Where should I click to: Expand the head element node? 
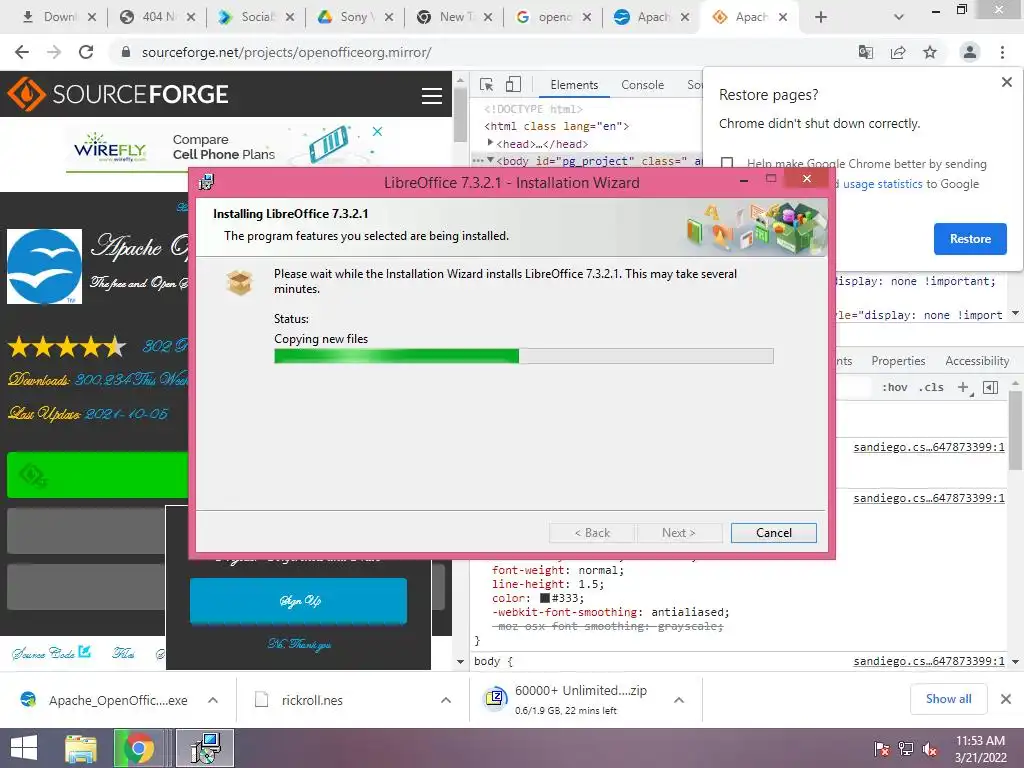click(x=490, y=143)
